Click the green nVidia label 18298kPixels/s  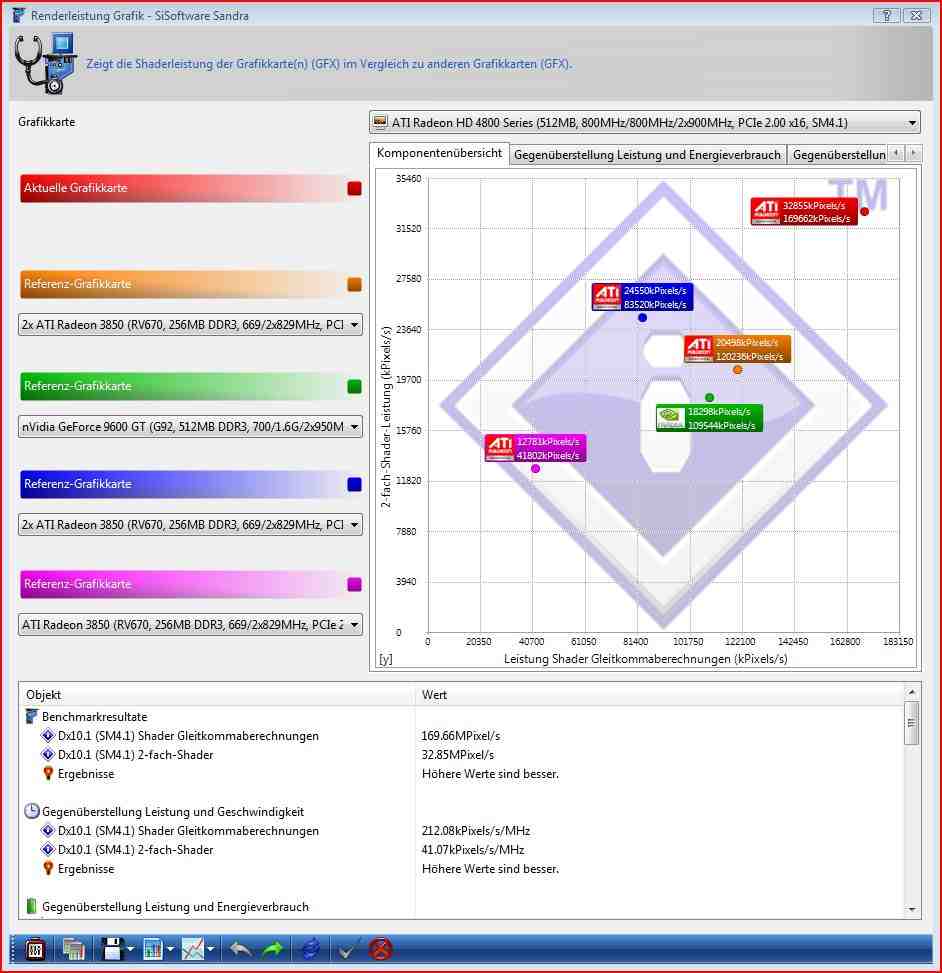tap(709, 418)
